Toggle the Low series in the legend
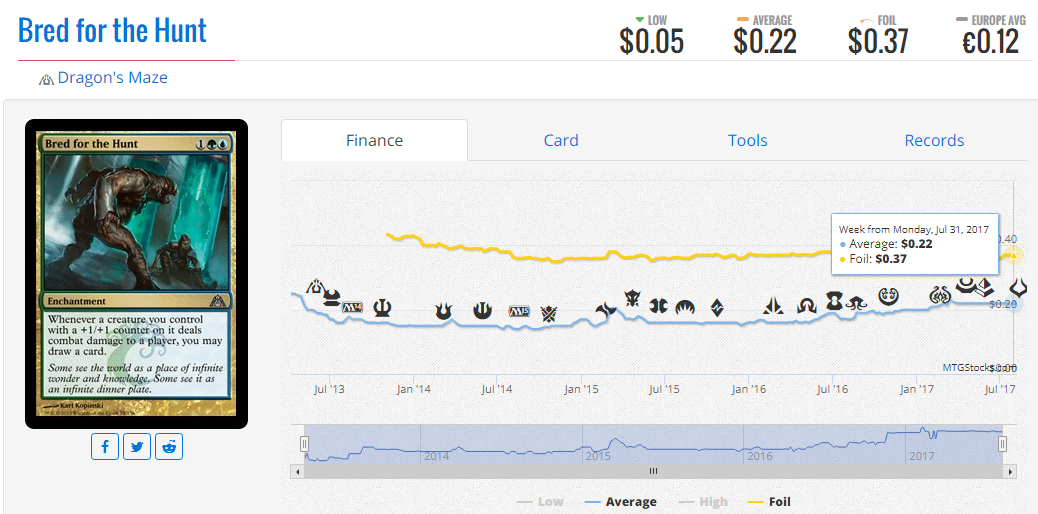 [x=541, y=502]
